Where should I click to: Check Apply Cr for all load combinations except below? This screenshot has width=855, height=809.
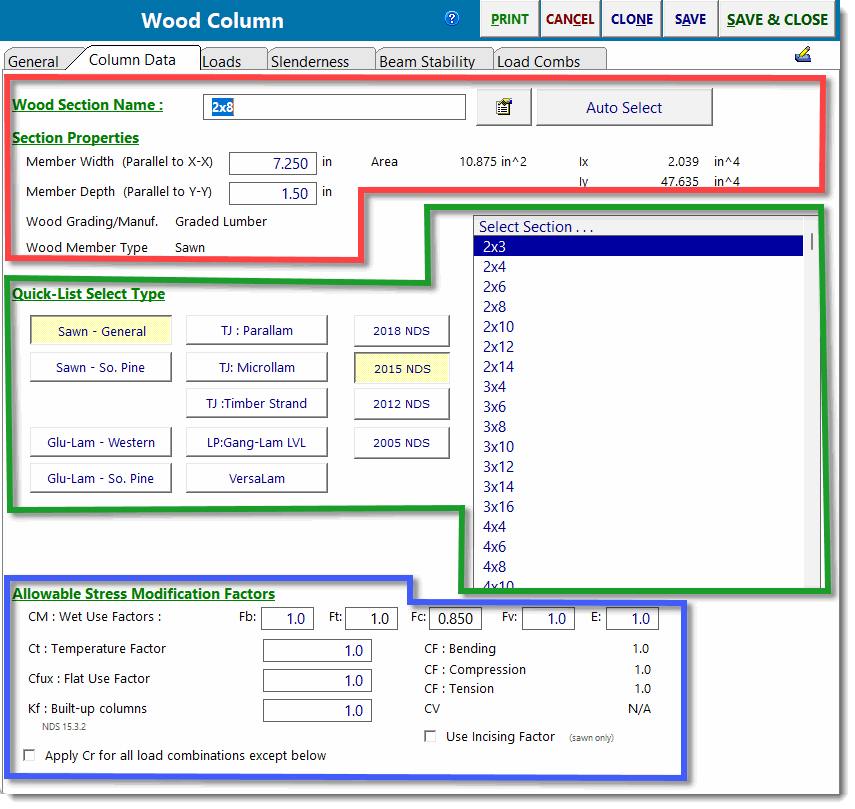[29, 755]
